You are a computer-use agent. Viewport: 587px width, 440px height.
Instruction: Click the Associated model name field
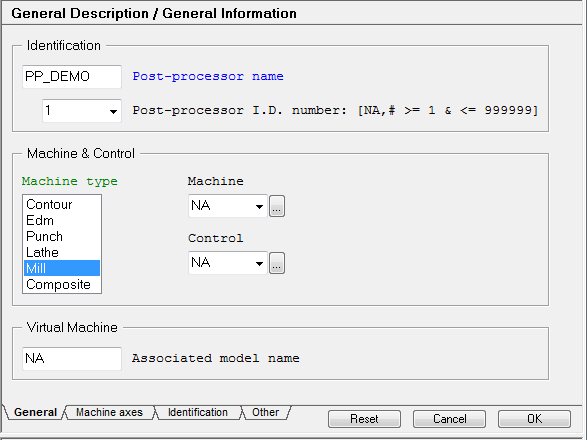pyautogui.click(x=72, y=358)
